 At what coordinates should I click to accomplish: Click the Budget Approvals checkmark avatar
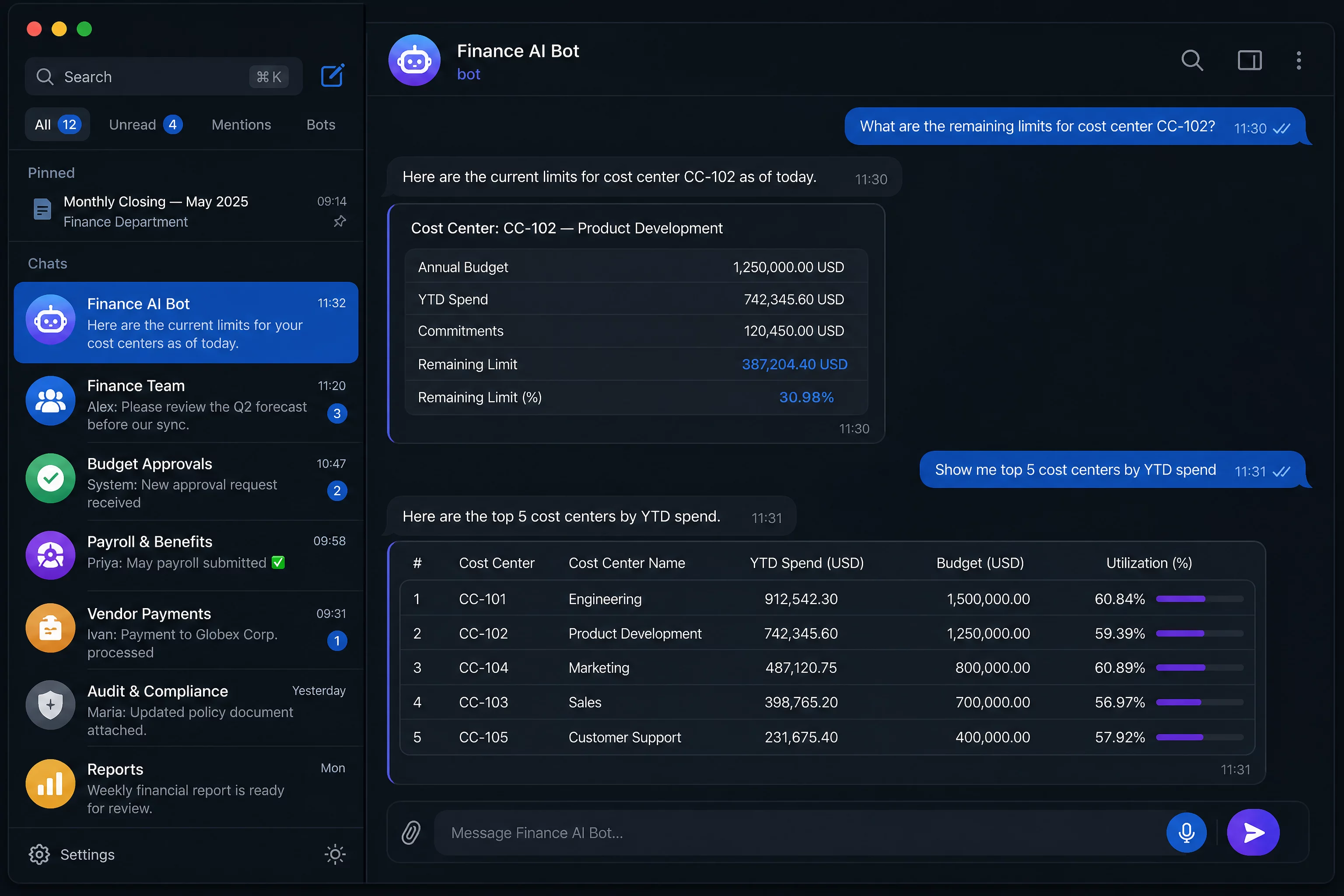(50, 478)
